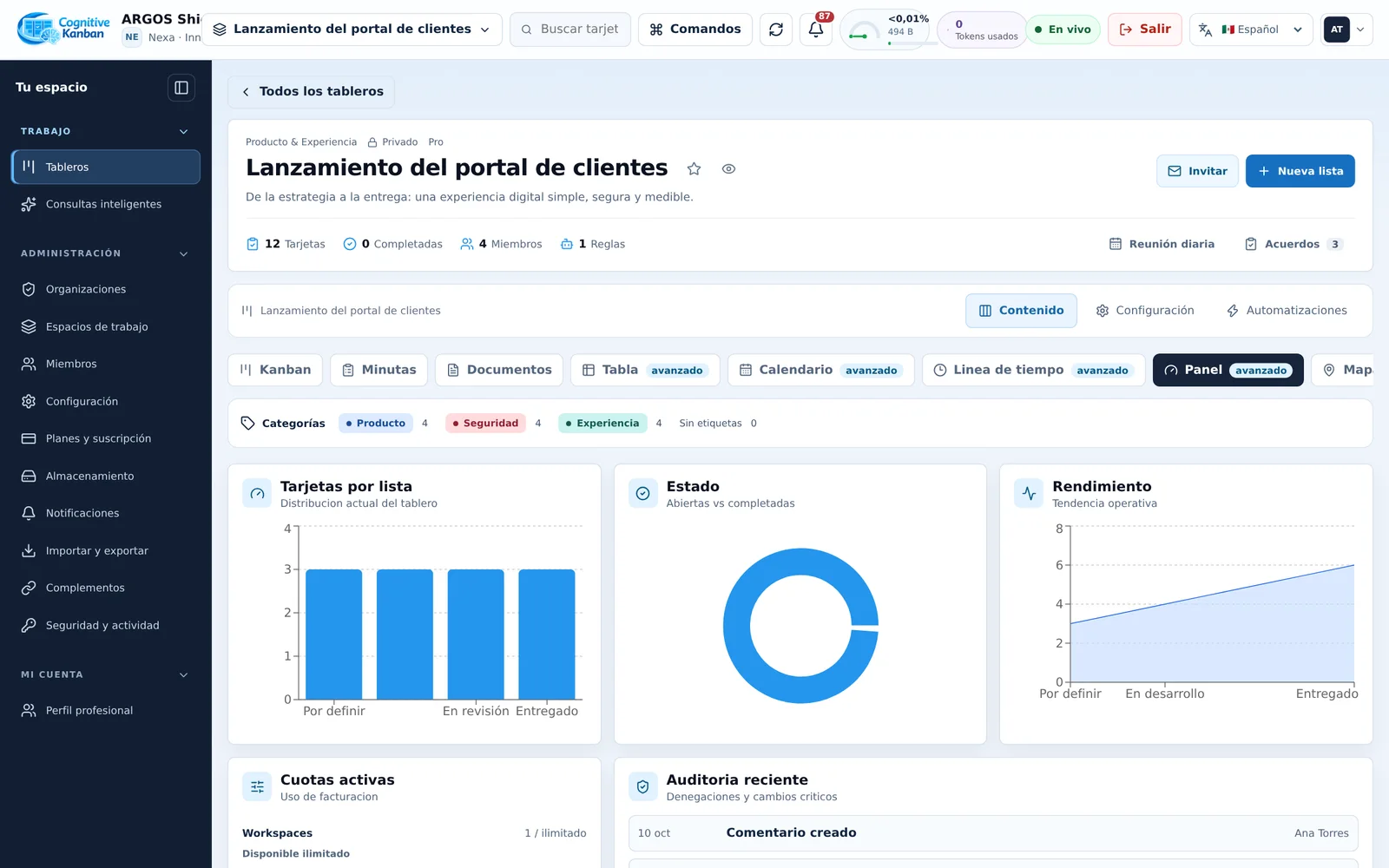Viewport: 1389px width, 868px height.
Task: Click the refresh sync icon in top bar
Action: [776, 30]
